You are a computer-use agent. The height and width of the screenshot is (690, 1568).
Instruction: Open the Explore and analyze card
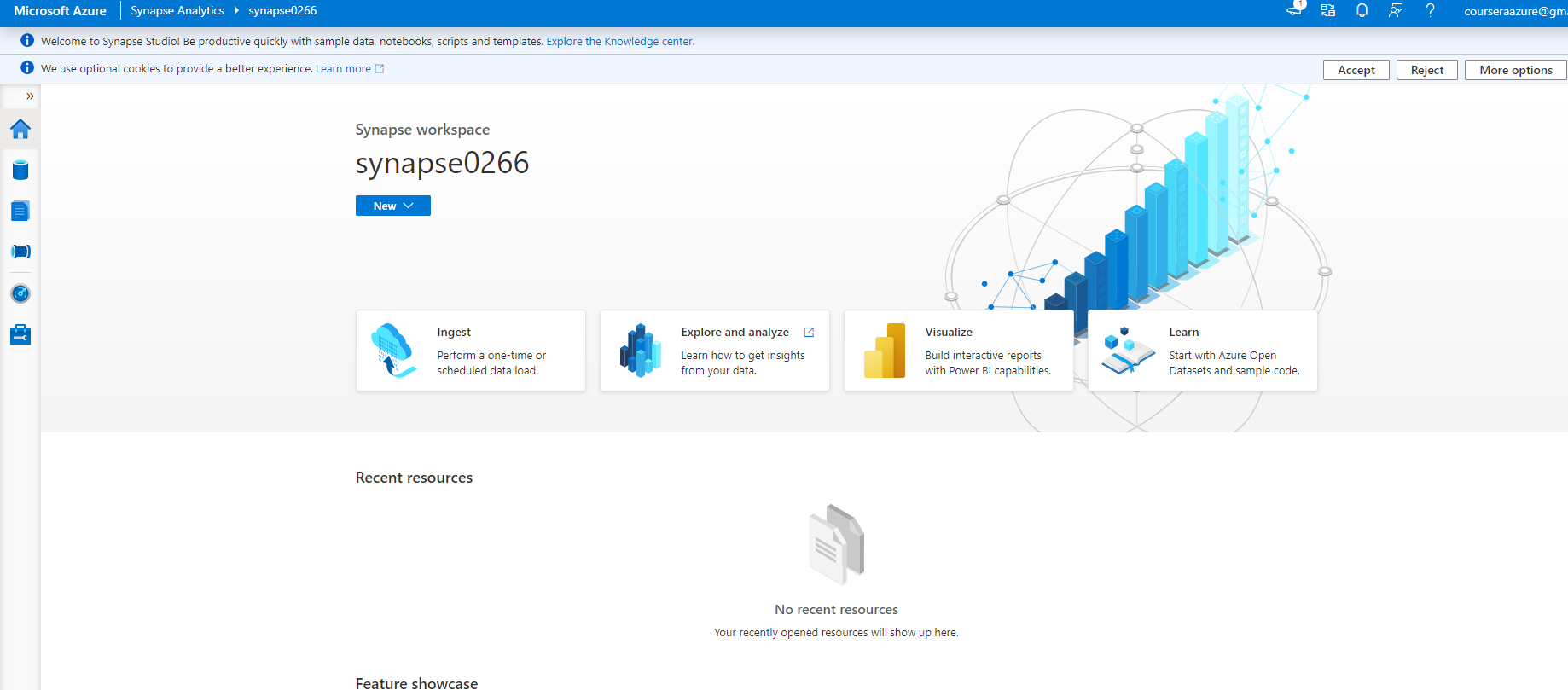715,351
